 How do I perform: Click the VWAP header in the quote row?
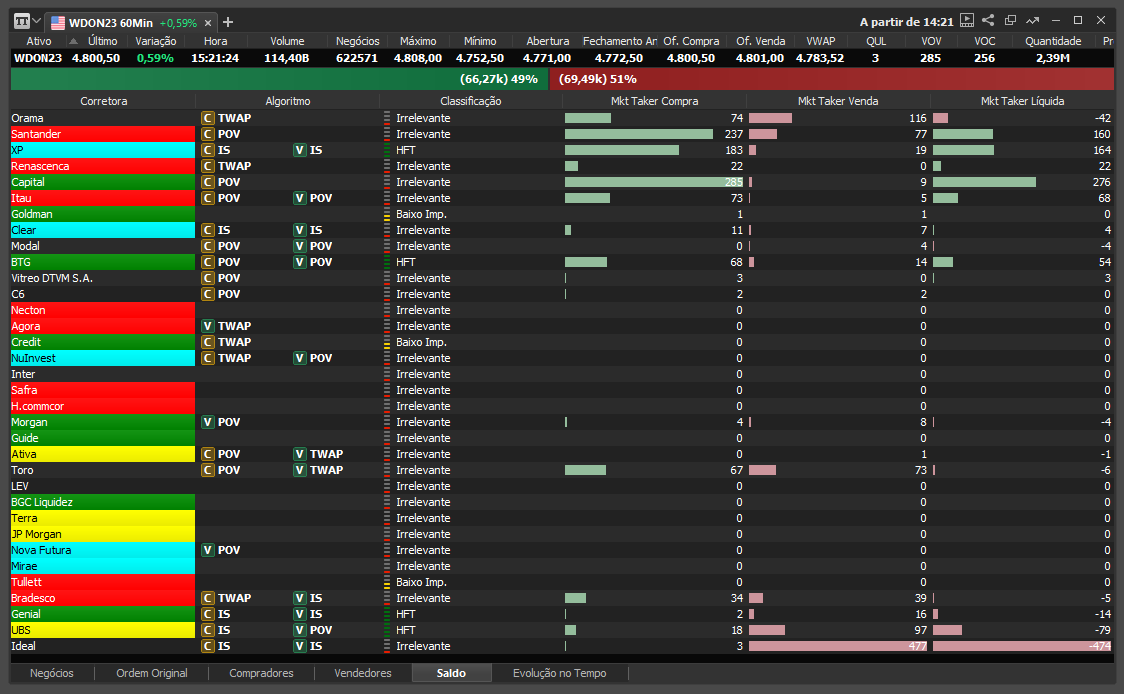[x=821, y=42]
